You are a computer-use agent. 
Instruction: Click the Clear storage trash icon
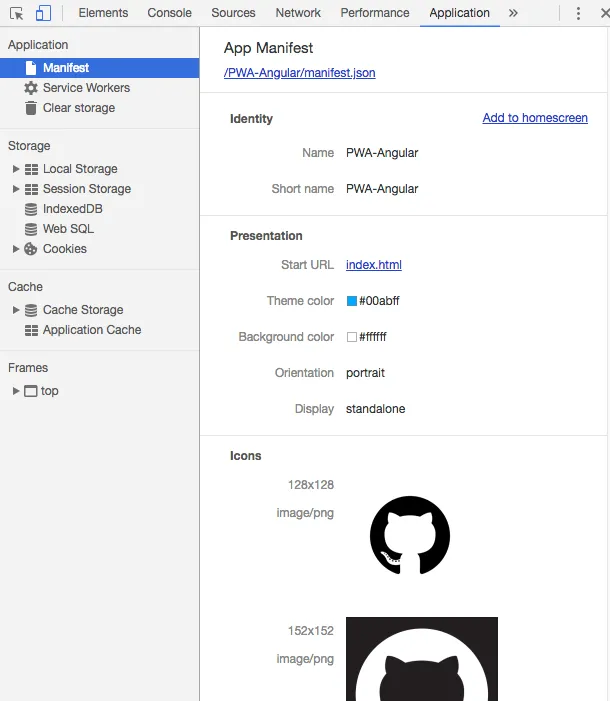(x=31, y=108)
